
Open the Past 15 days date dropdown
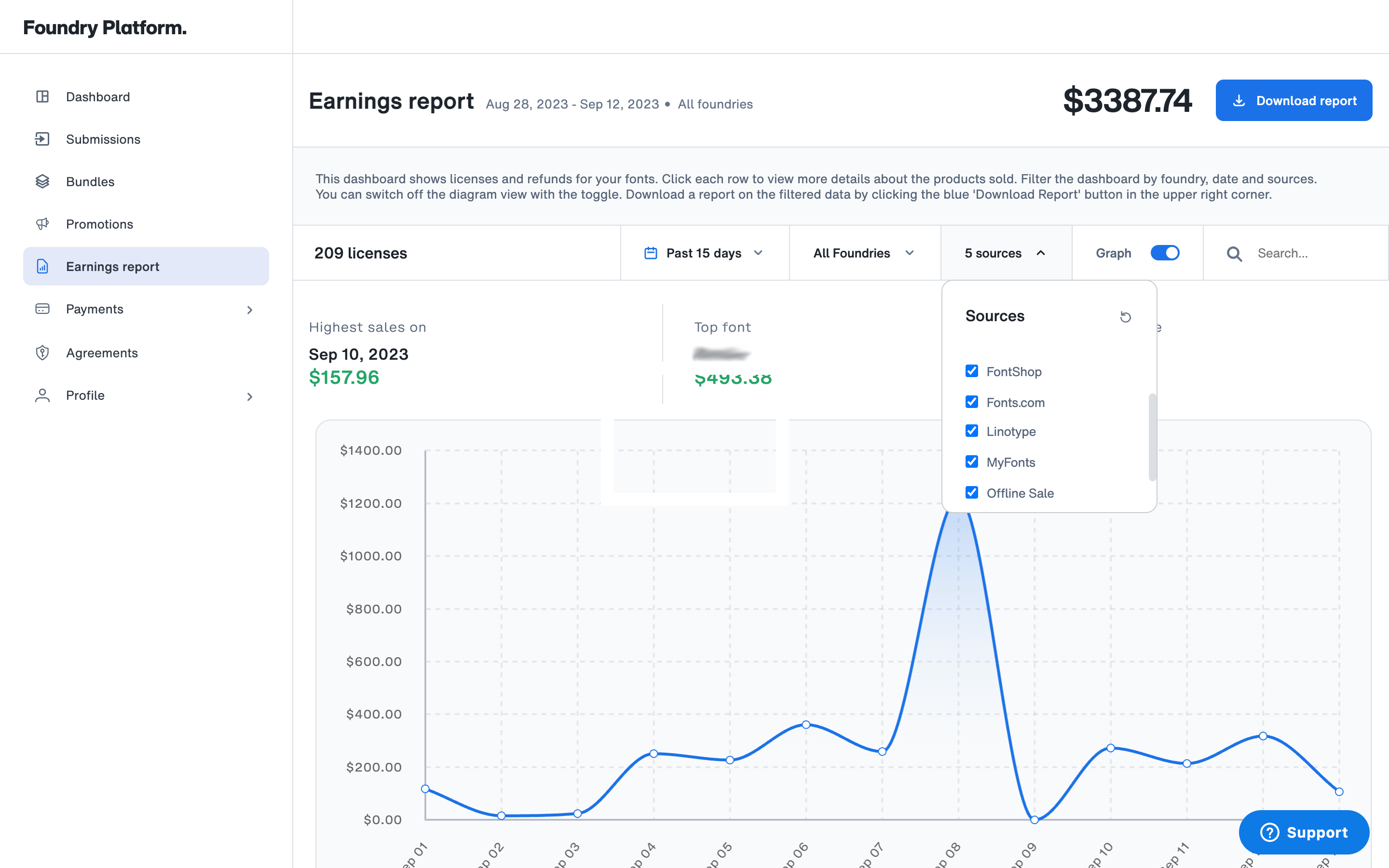point(704,253)
